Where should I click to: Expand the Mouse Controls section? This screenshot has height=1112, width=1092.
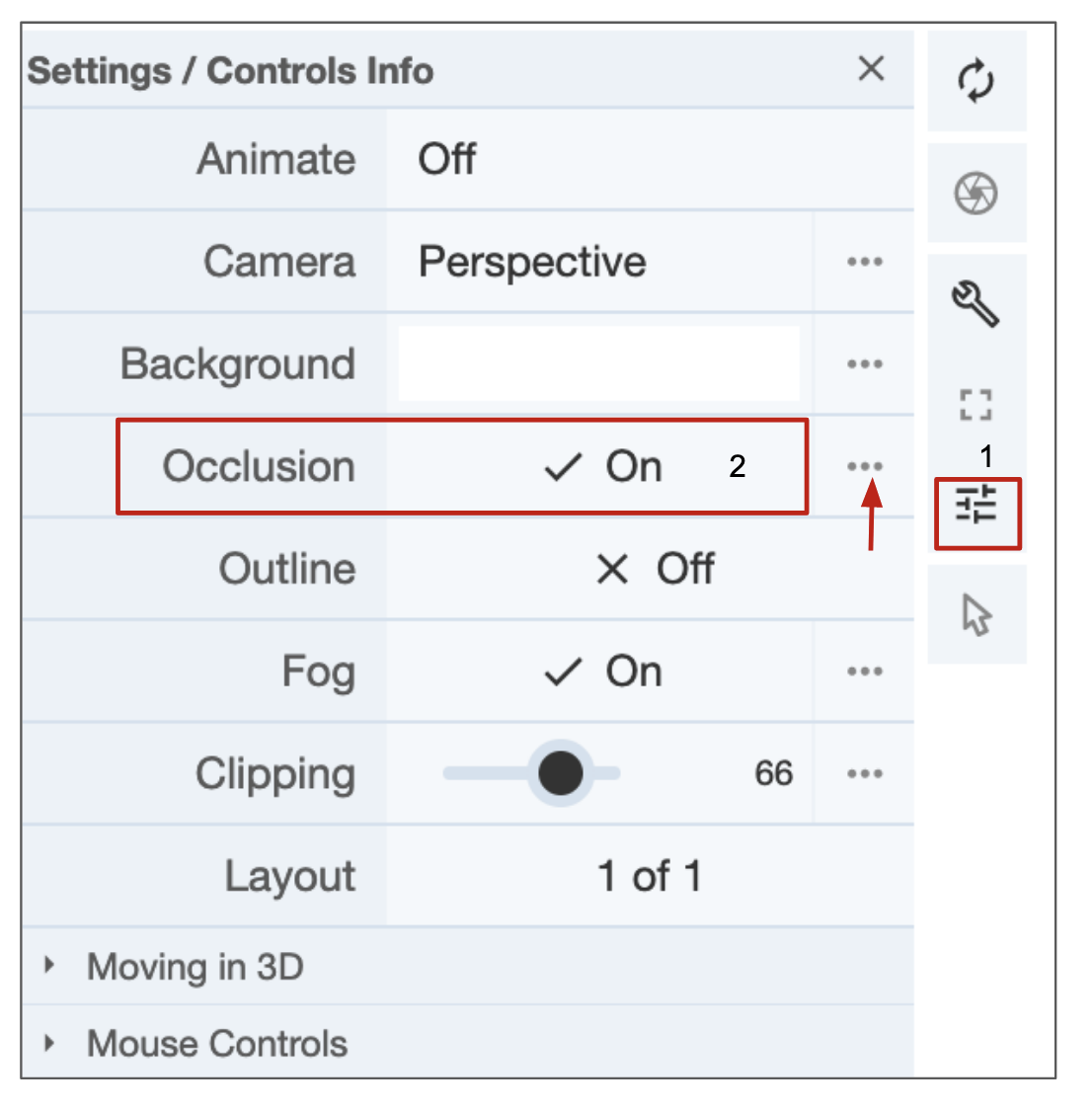(216, 1044)
